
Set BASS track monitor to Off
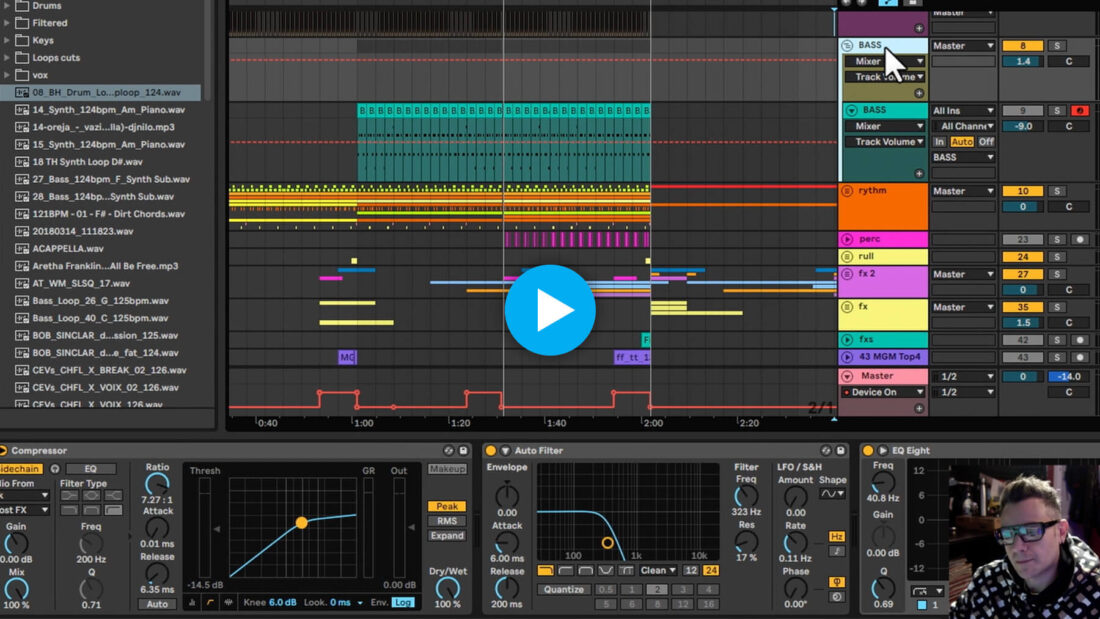click(x=986, y=142)
